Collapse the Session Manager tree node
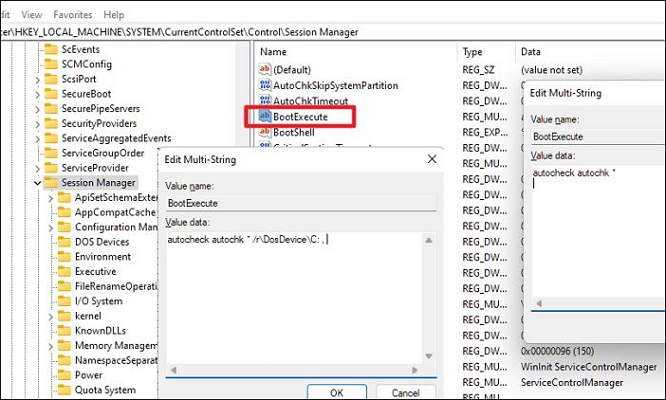The image size is (666, 400). tap(38, 183)
